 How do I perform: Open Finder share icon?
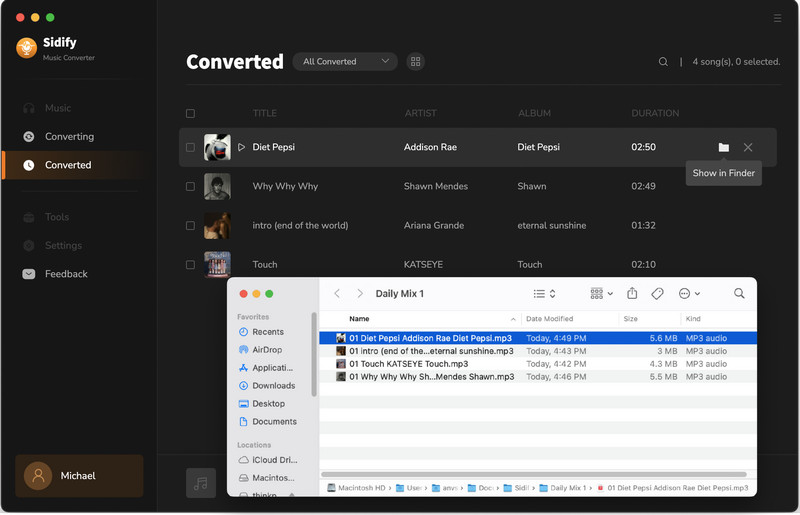[632, 293]
